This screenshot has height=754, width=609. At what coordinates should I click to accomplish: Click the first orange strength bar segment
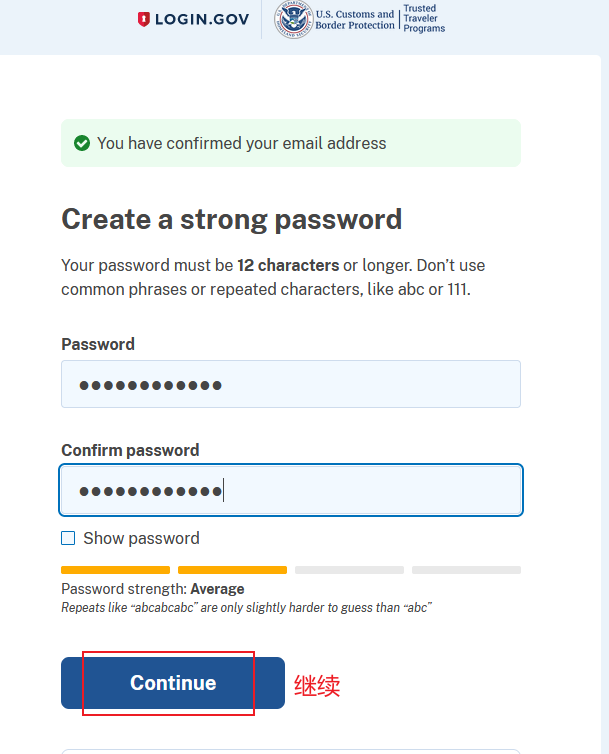click(115, 570)
